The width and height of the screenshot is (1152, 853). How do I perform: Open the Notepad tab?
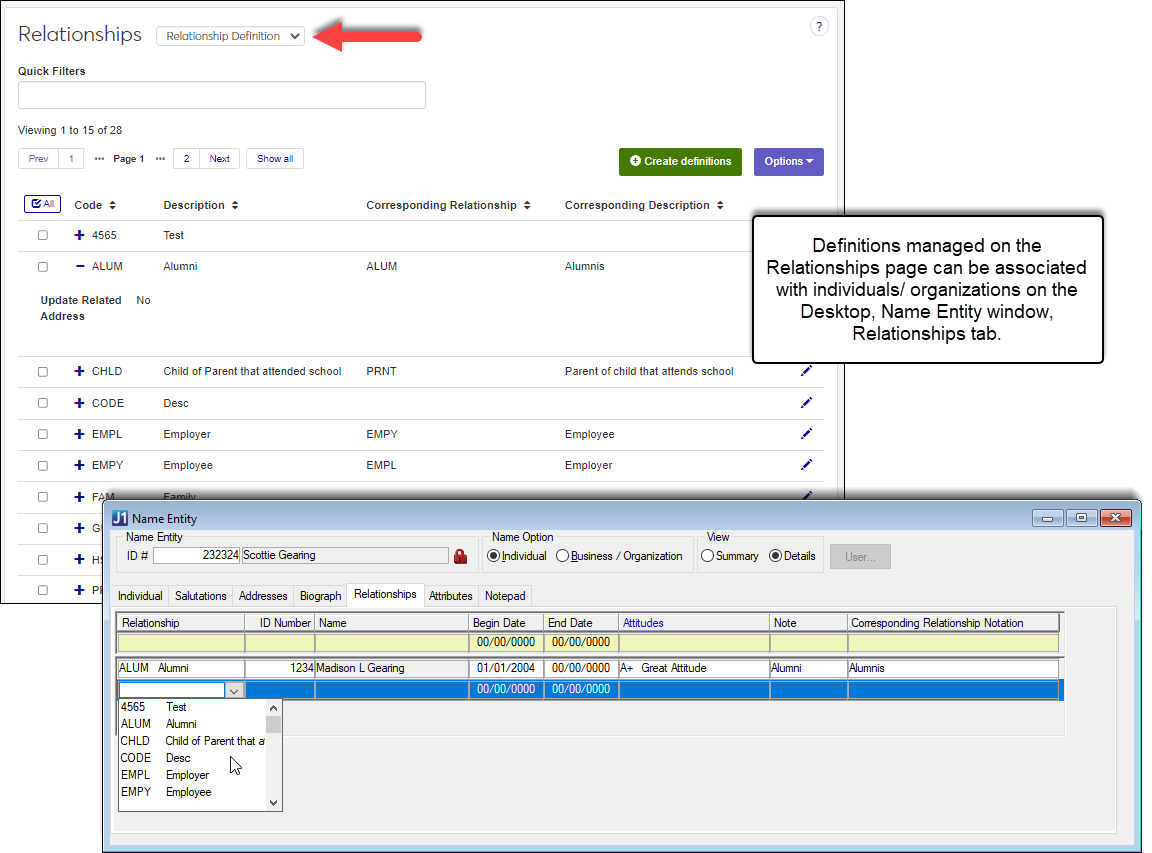point(505,596)
